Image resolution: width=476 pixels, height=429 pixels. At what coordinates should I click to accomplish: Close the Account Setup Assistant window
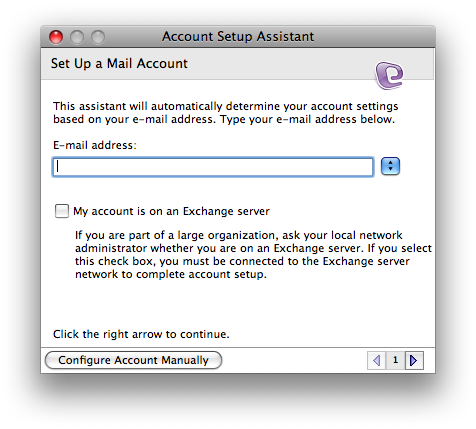click(56, 37)
